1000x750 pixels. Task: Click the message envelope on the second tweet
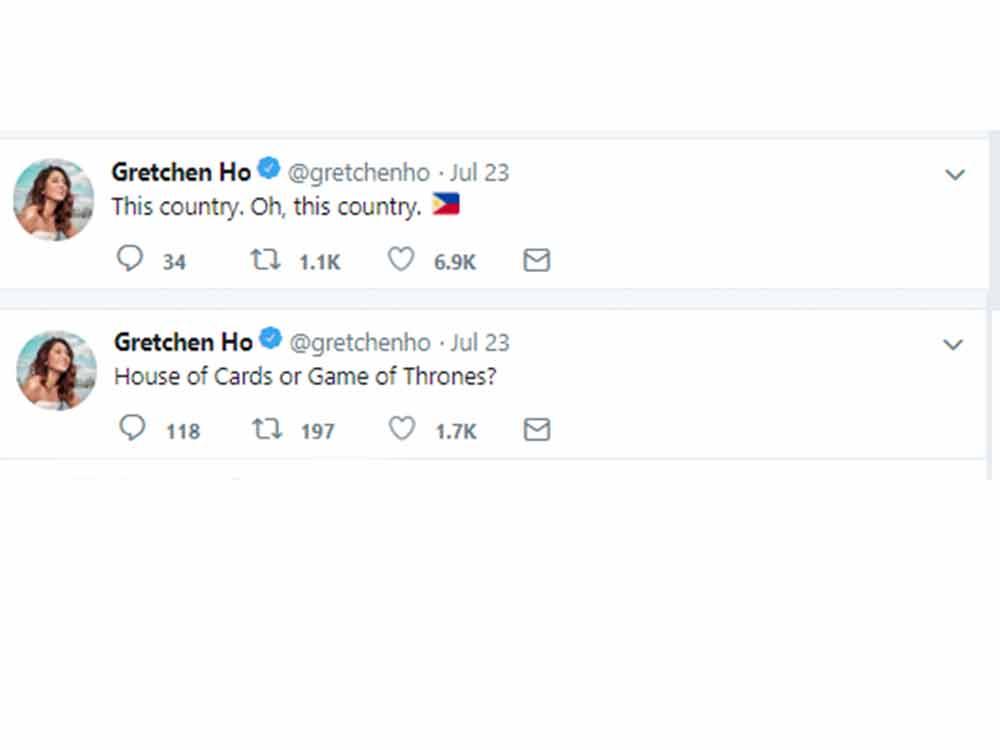click(x=536, y=430)
